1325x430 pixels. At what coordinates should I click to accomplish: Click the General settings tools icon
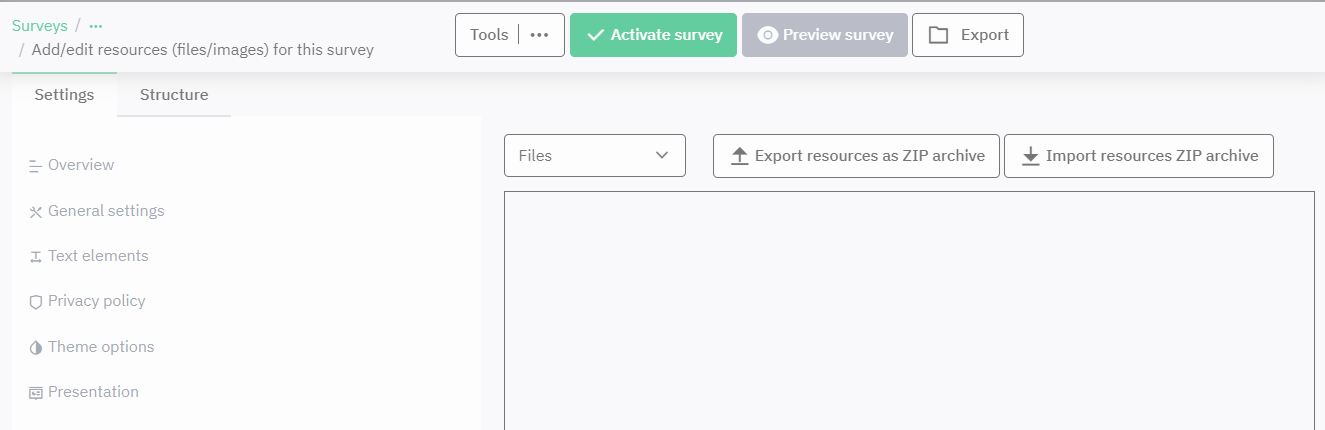click(36, 212)
